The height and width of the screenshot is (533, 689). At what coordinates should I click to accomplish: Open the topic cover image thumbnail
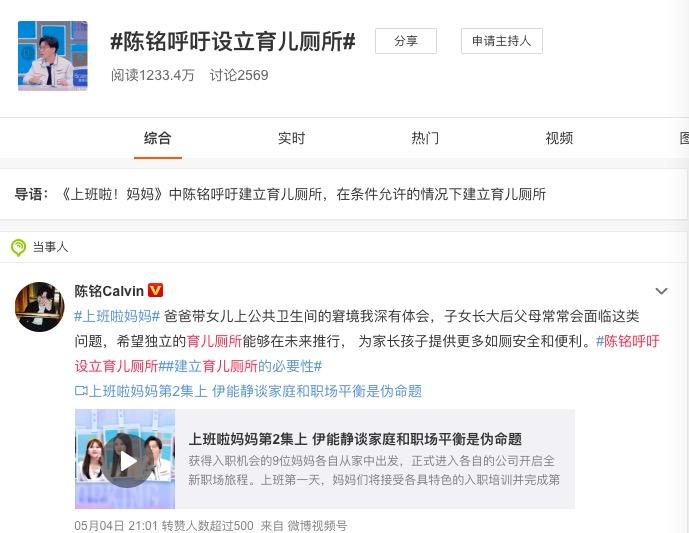click(53, 56)
